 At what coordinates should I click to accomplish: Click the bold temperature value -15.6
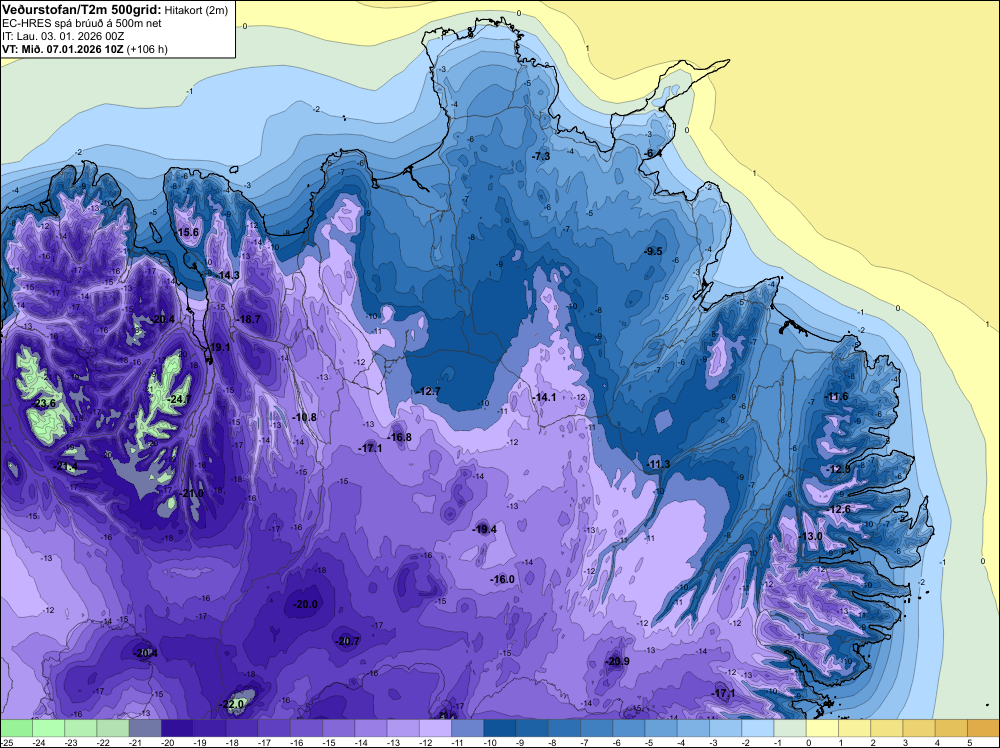click(188, 233)
